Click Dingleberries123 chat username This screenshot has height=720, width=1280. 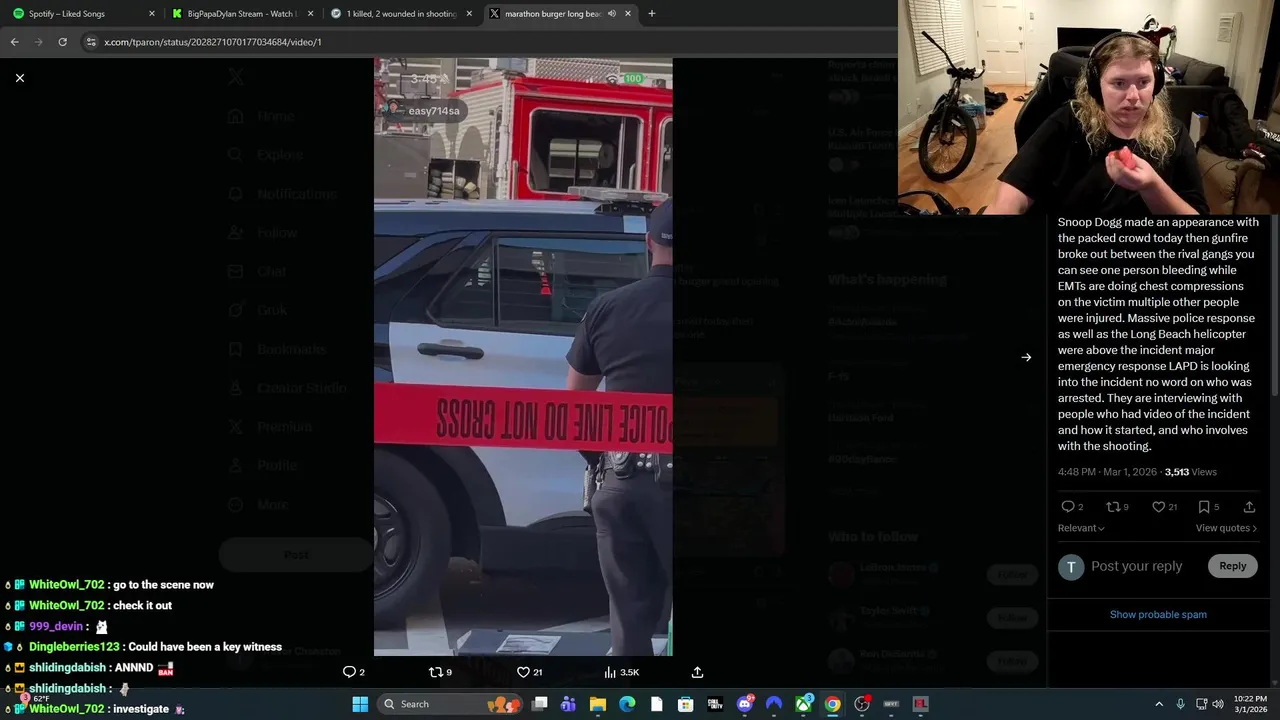coord(74,647)
